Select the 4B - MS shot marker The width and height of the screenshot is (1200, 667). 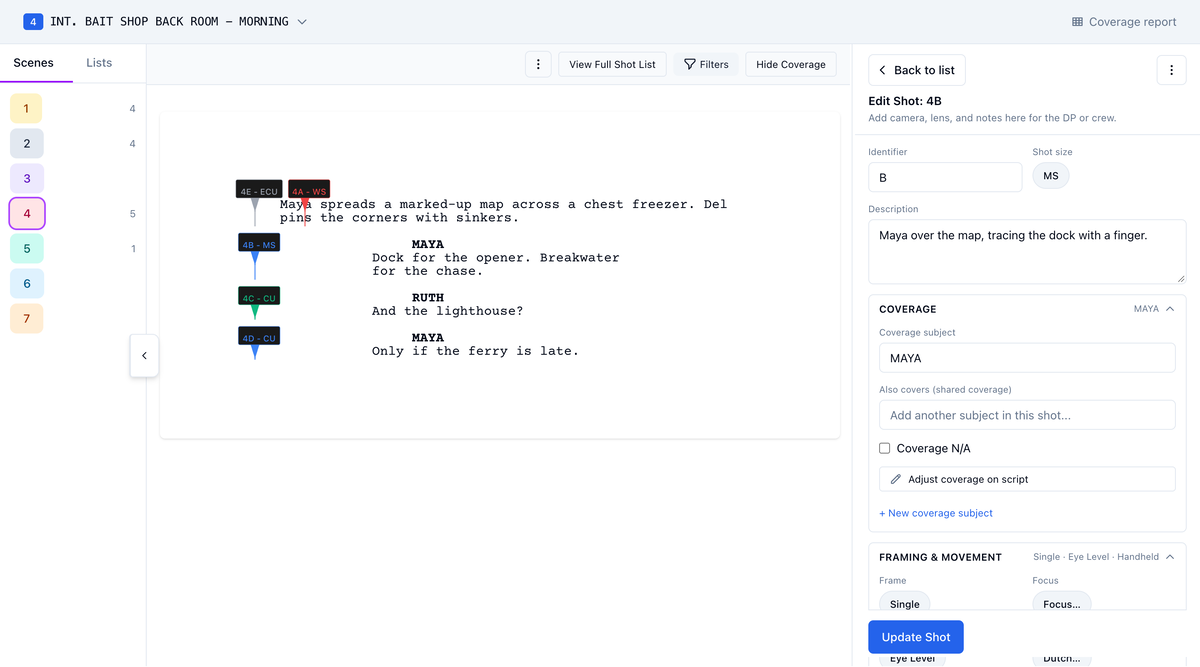pos(258,244)
